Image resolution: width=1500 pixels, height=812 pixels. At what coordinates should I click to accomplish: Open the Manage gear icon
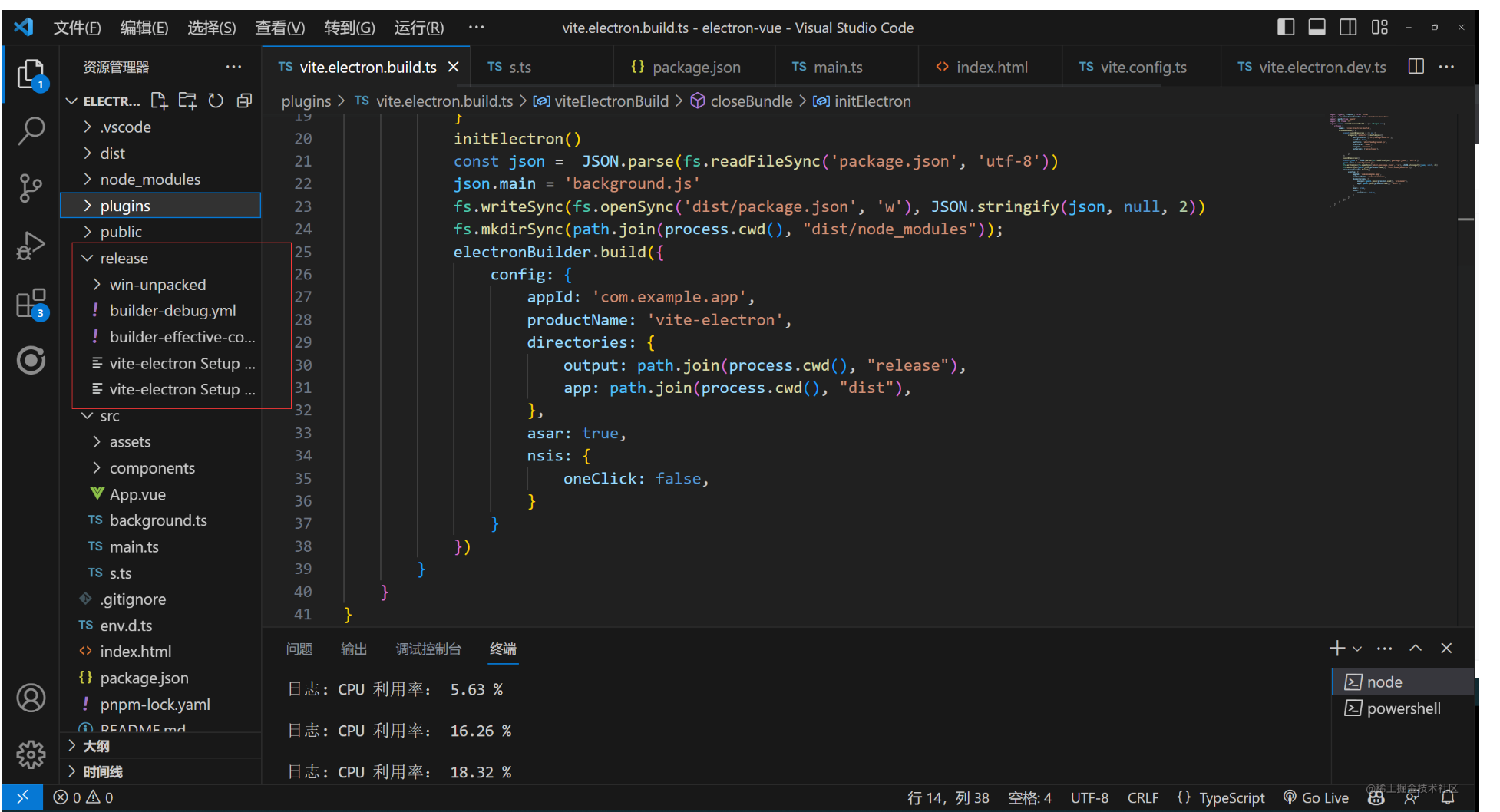coord(31,754)
